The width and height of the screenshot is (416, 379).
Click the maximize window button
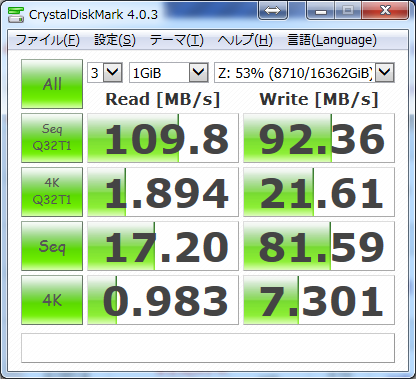(x=348, y=11)
